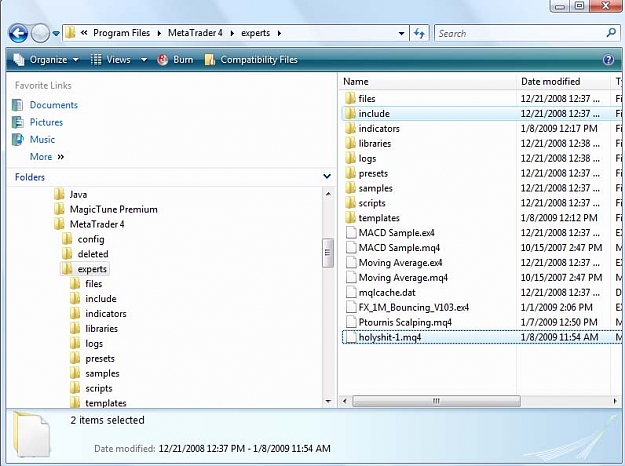Click the Forward navigation arrow button
Screen dimensions: 625x466
click(x=40, y=33)
